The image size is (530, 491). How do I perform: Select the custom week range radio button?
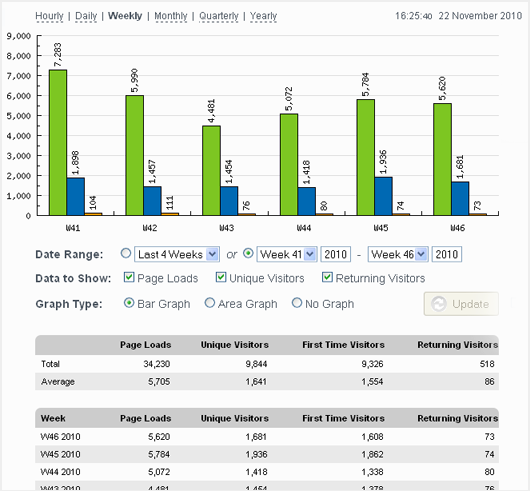[x=248, y=253]
